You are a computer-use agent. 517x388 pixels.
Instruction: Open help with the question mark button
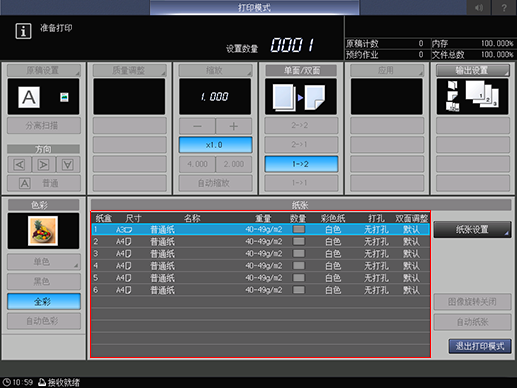(504, 7)
